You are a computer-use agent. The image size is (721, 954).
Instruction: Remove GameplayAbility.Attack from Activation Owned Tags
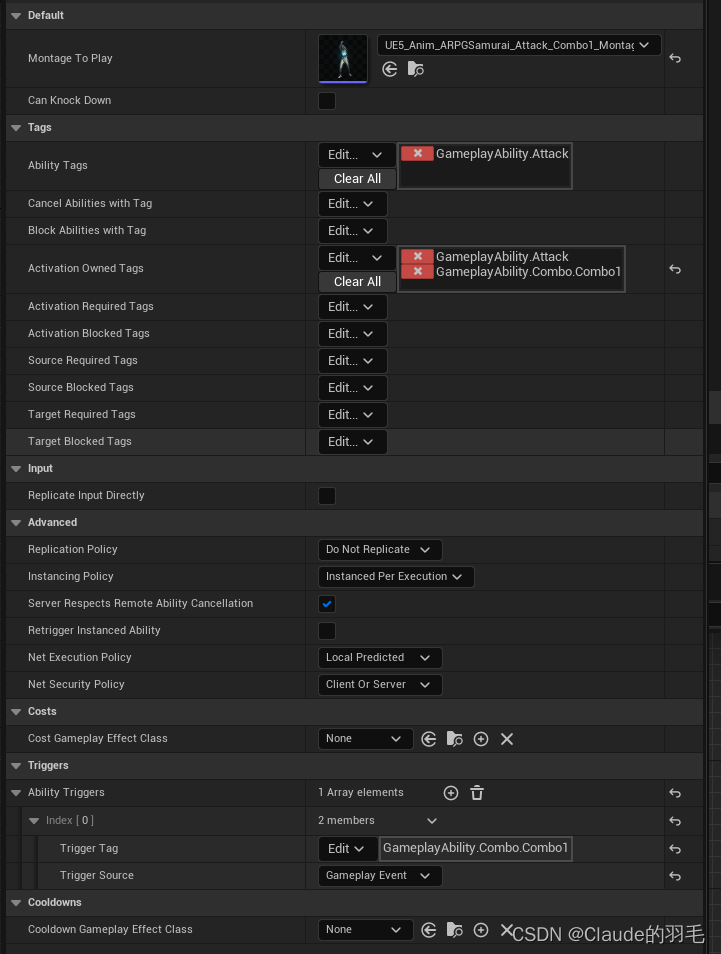click(417, 256)
